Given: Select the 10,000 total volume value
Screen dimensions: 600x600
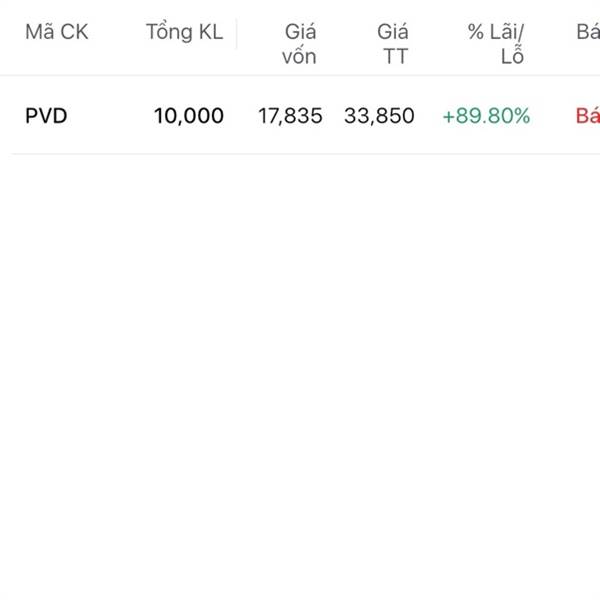Looking at the screenshot, I should click(x=189, y=116).
